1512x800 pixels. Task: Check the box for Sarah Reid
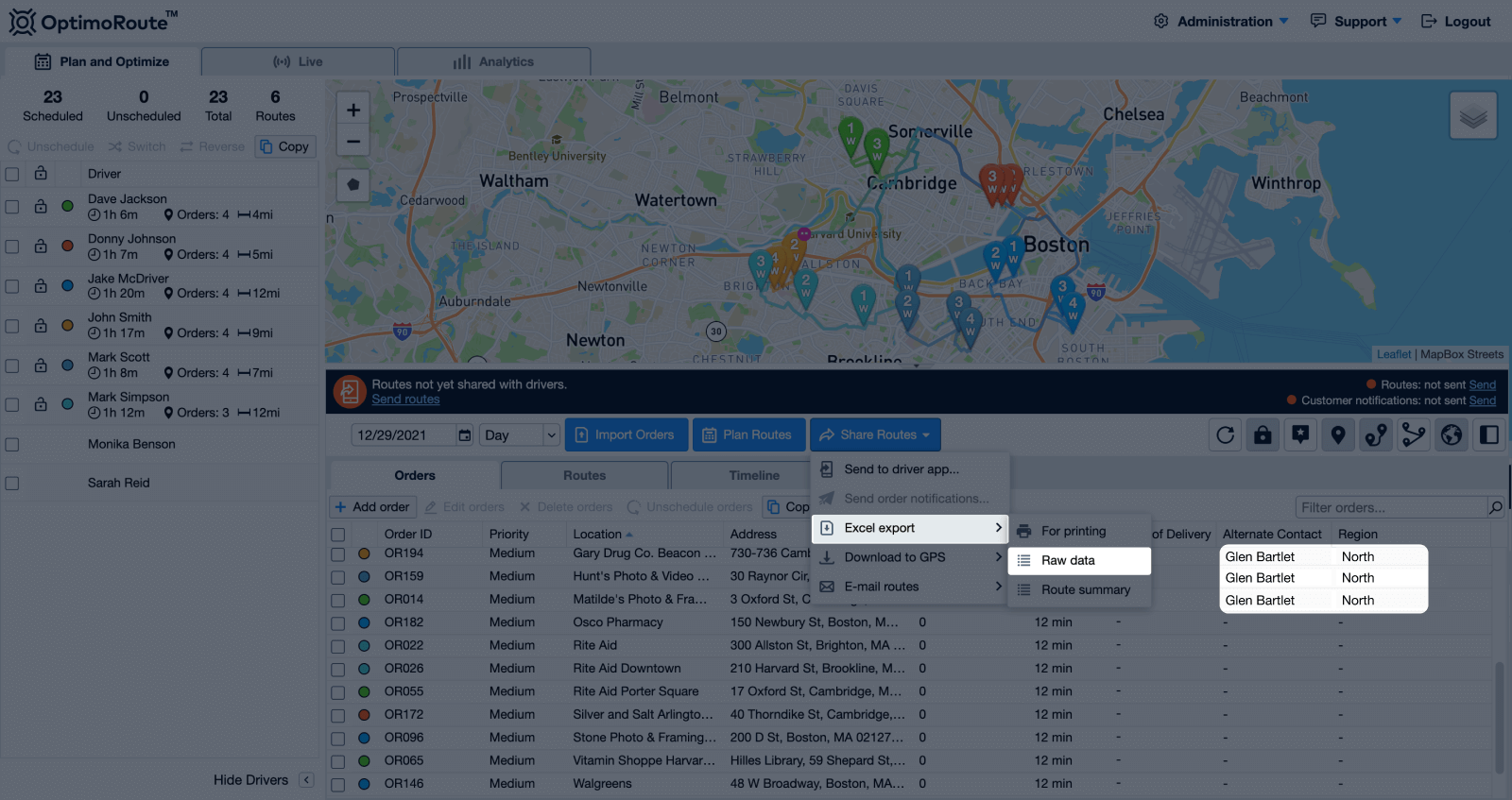[12, 483]
